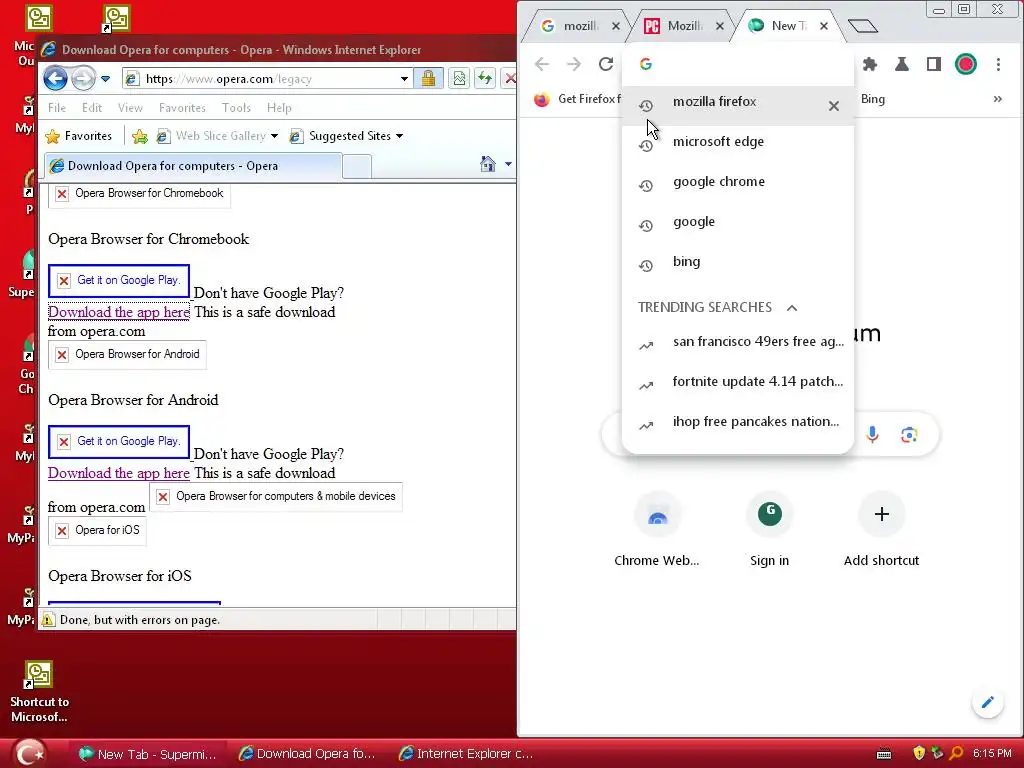Open the Help menu in Internet Explorer
The image size is (1024, 768).
[279, 108]
